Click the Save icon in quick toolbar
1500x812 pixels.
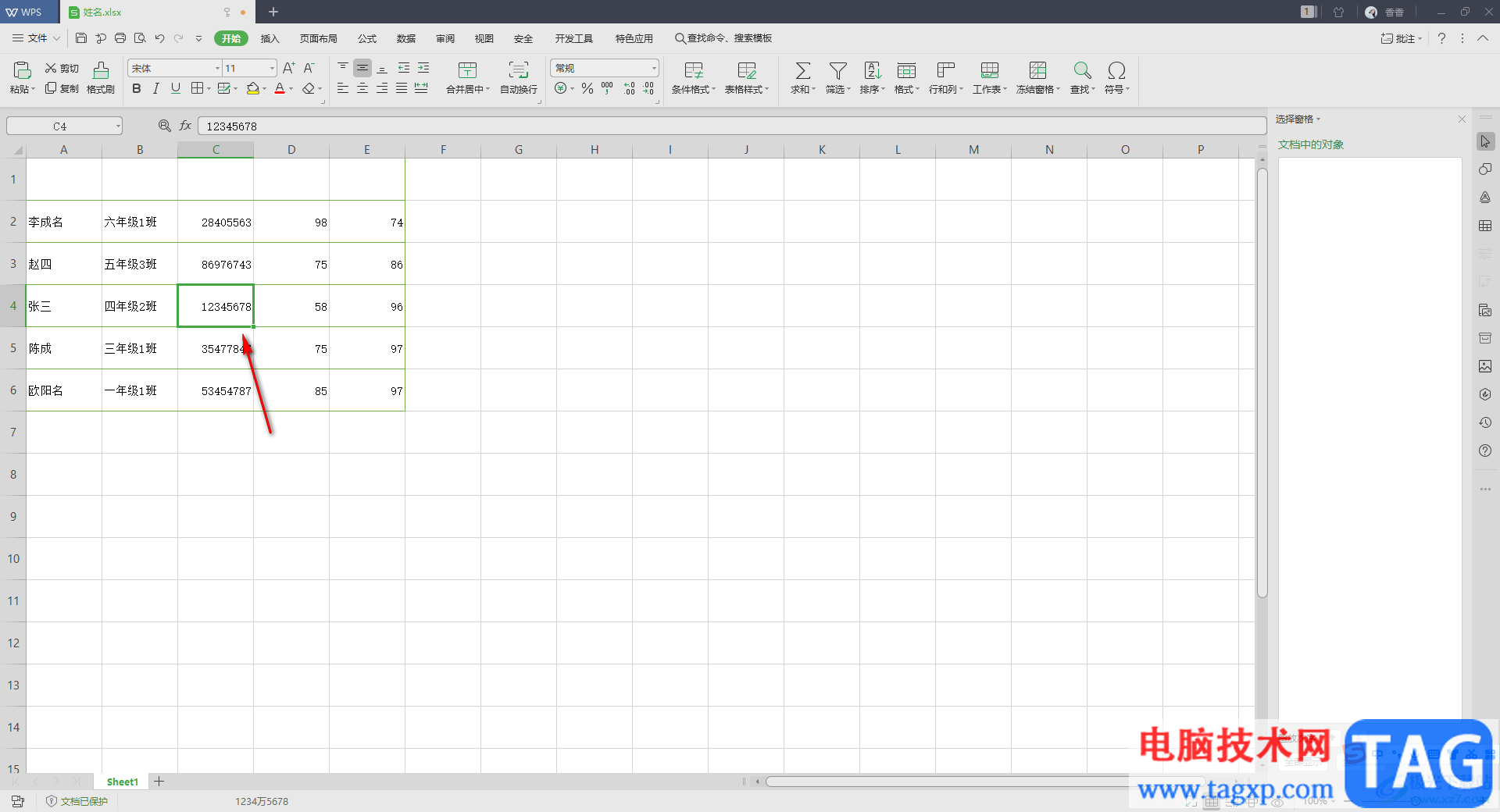coord(81,38)
